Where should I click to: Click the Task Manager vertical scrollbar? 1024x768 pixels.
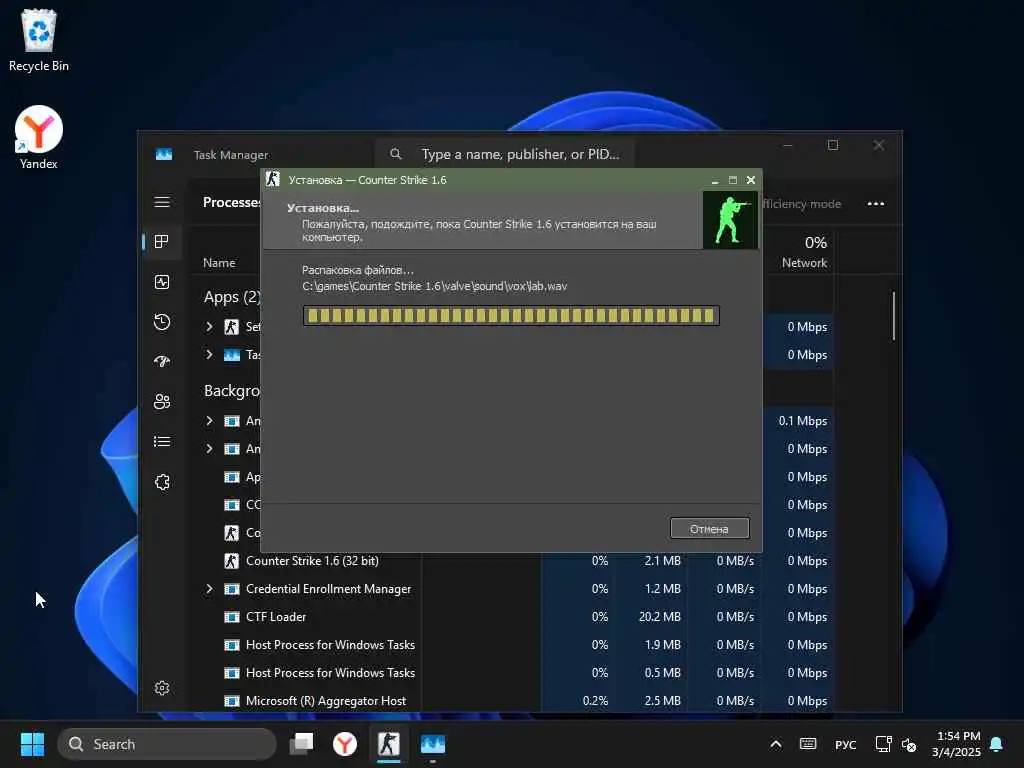(x=893, y=316)
